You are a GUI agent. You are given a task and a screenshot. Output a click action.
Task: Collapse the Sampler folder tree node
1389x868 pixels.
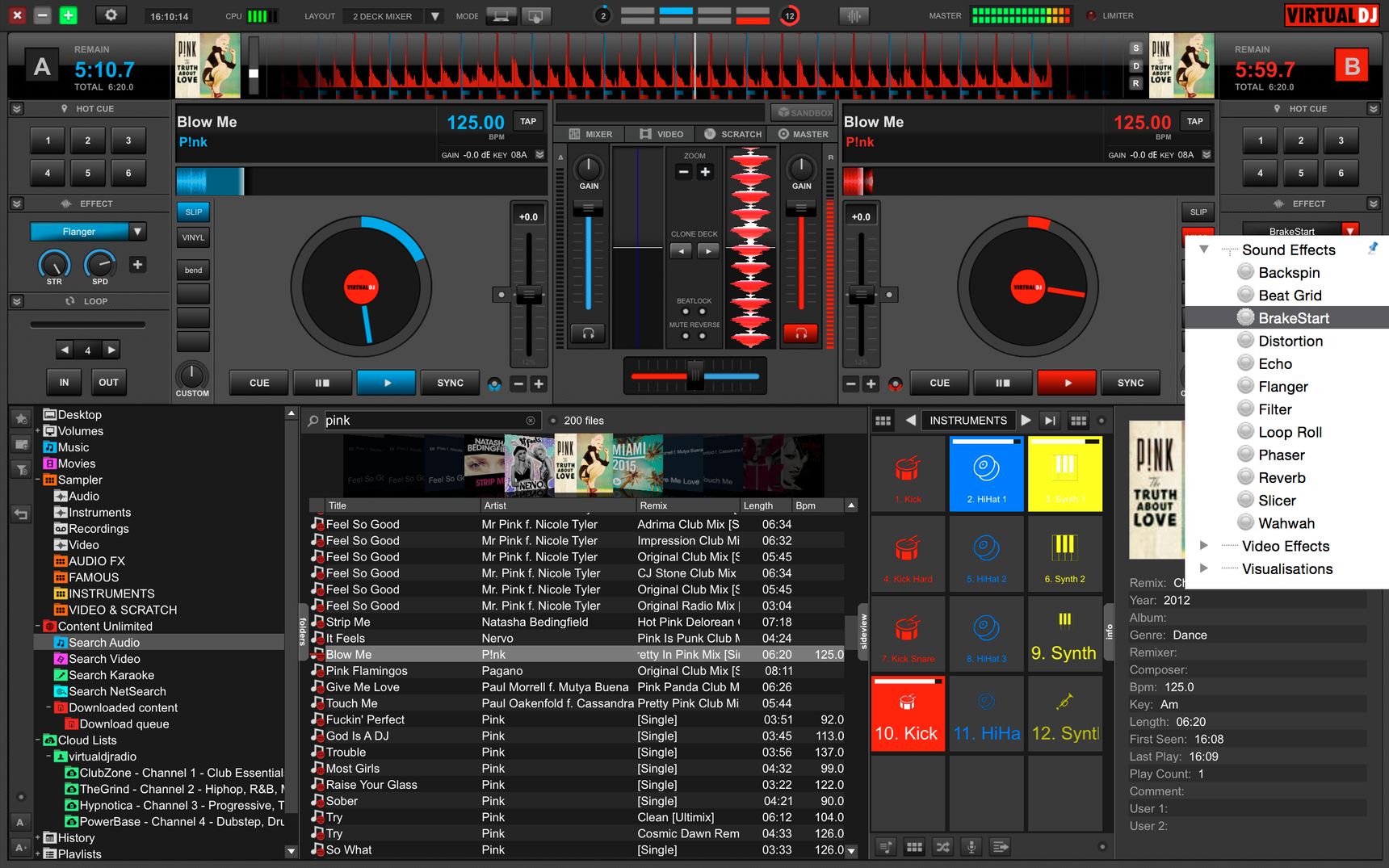pyautogui.click(x=38, y=480)
